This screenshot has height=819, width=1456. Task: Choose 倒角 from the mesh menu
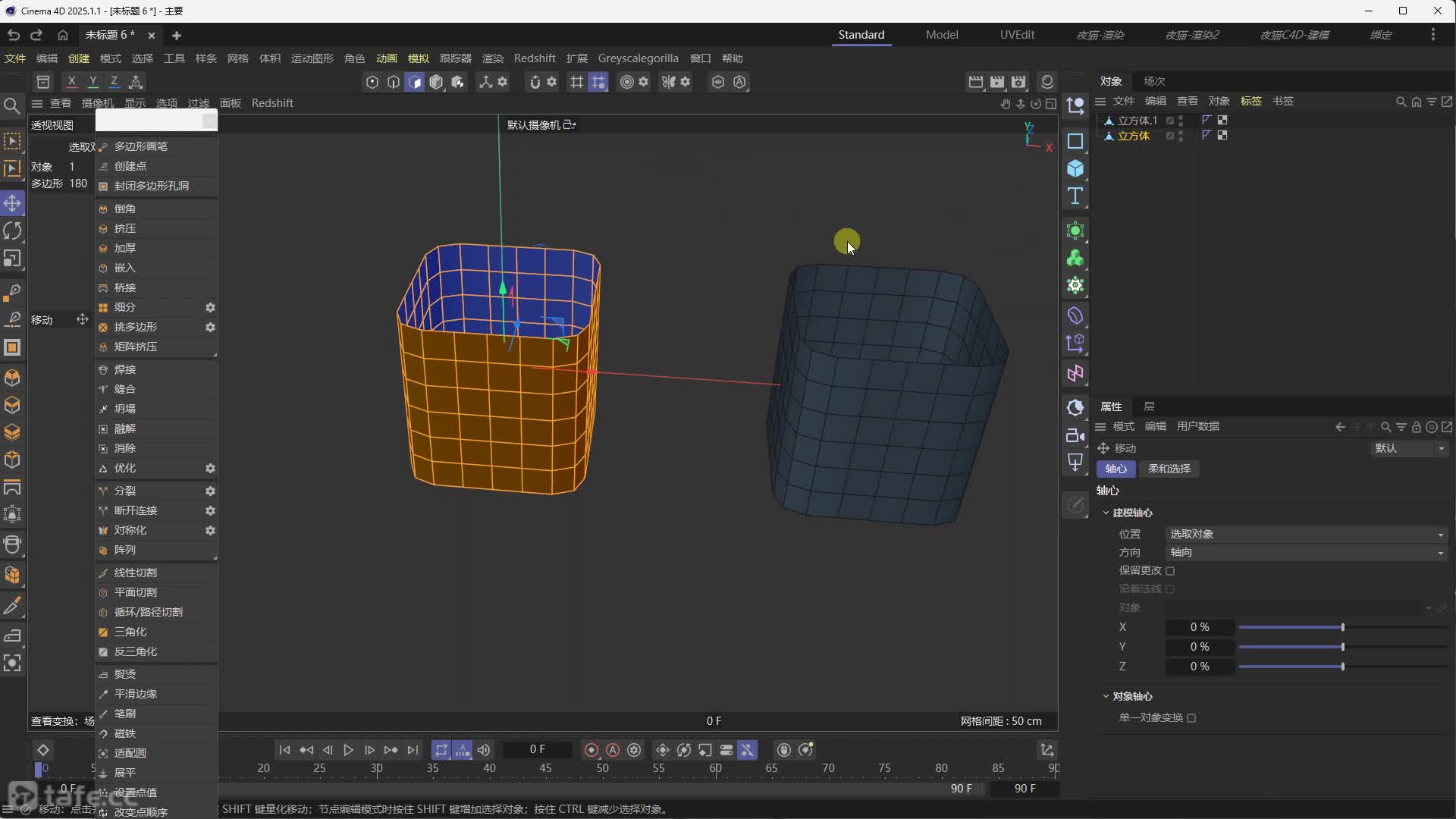click(x=156, y=209)
